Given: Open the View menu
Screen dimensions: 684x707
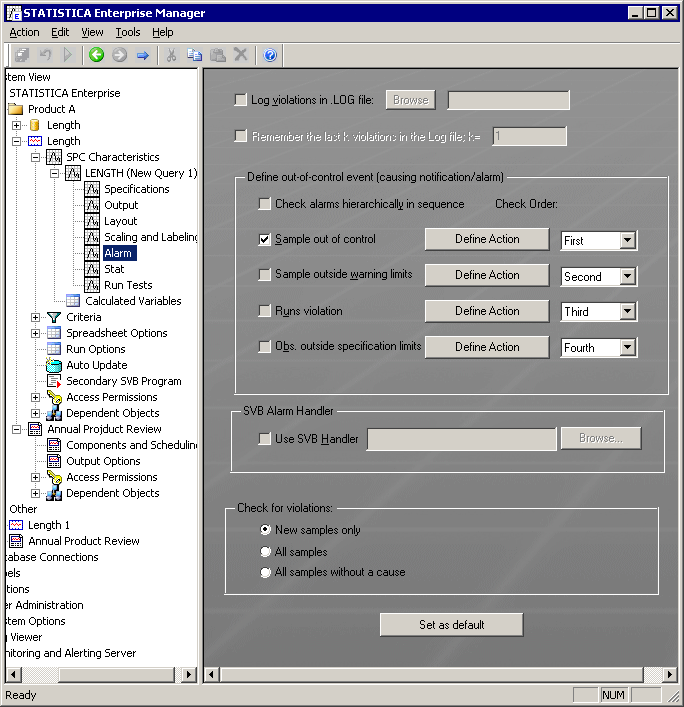Looking at the screenshot, I should tap(92, 32).
